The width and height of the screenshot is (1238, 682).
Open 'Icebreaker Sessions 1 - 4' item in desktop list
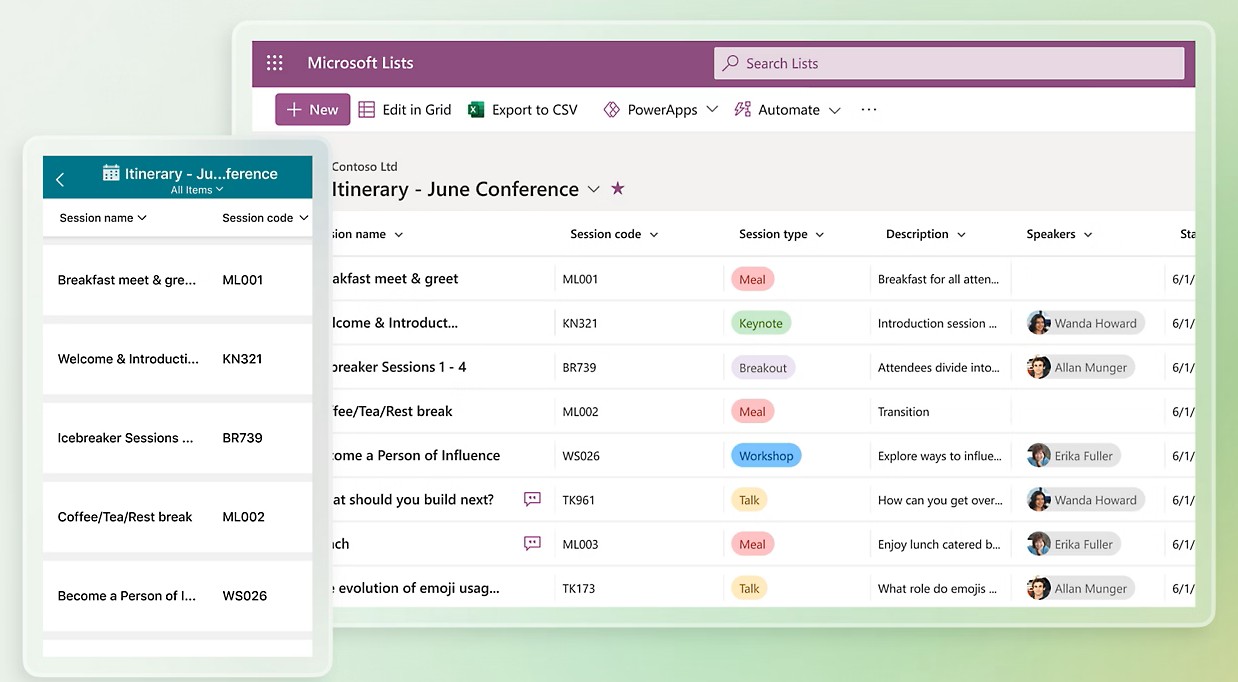[398, 367]
